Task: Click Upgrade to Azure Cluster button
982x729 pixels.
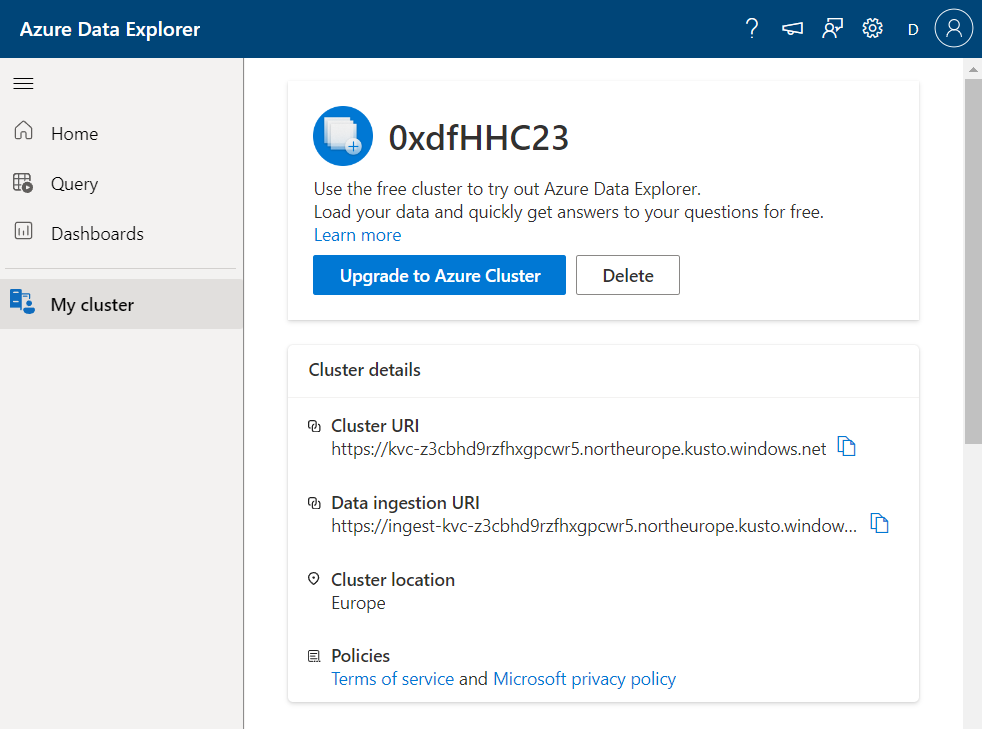Action: tap(439, 275)
